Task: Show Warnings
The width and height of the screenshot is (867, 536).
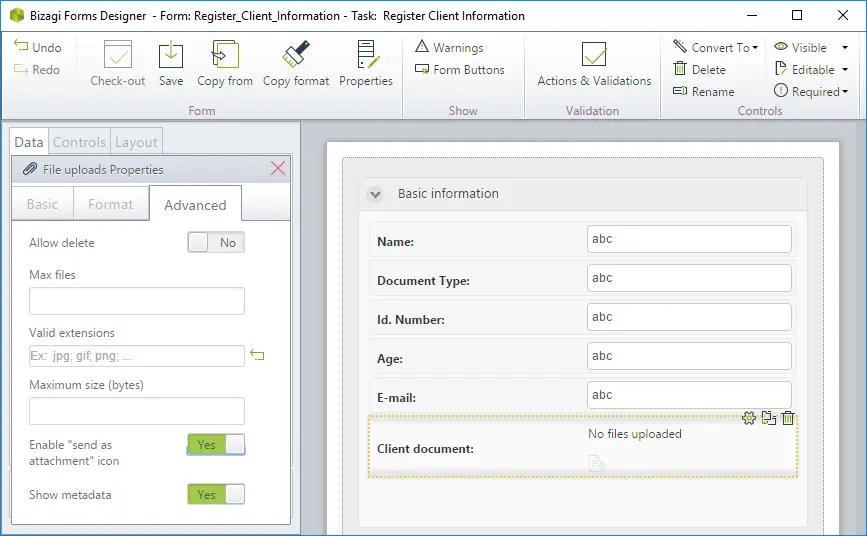Action: coord(449,48)
